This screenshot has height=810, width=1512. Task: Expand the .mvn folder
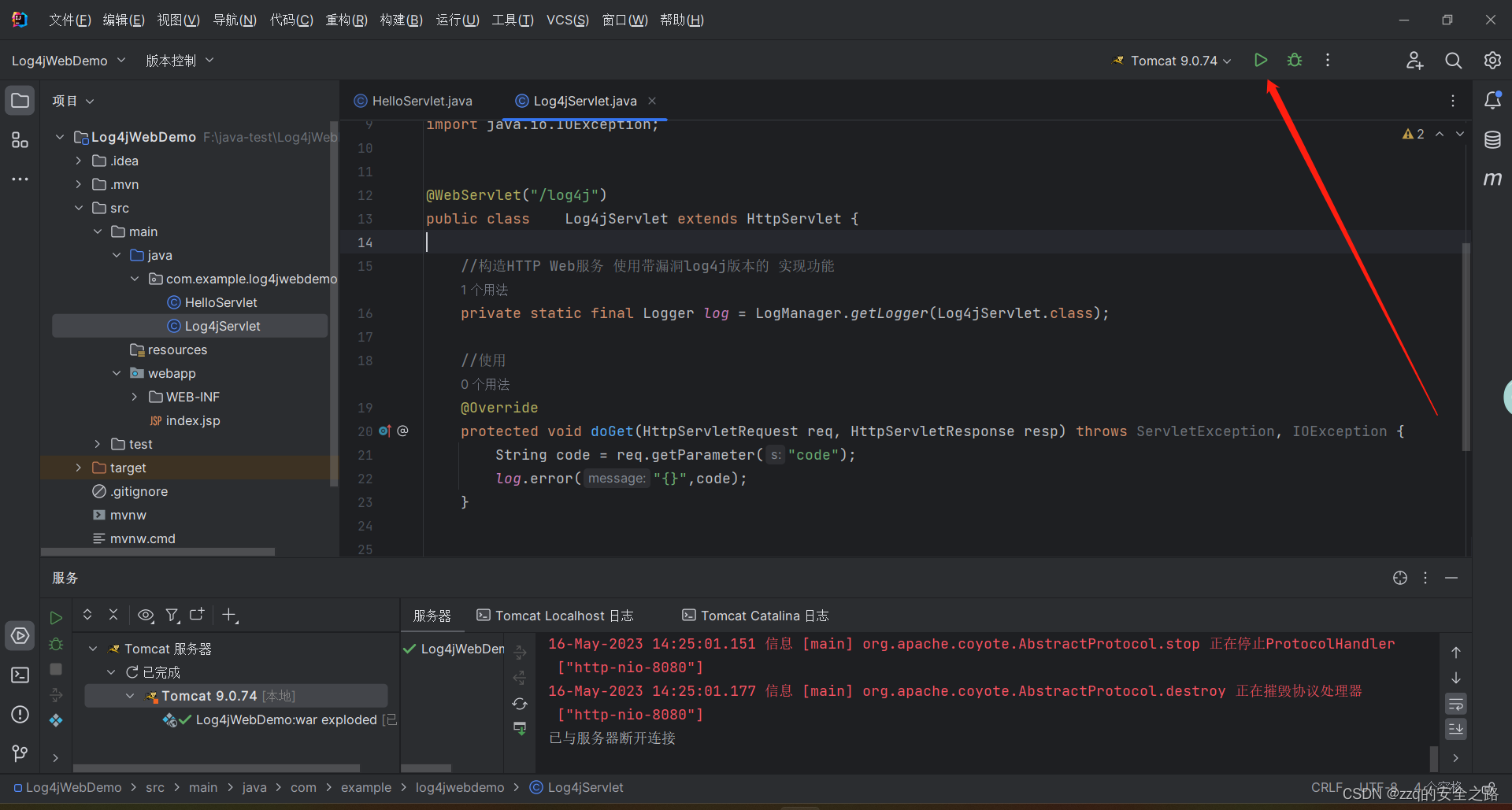point(78,184)
